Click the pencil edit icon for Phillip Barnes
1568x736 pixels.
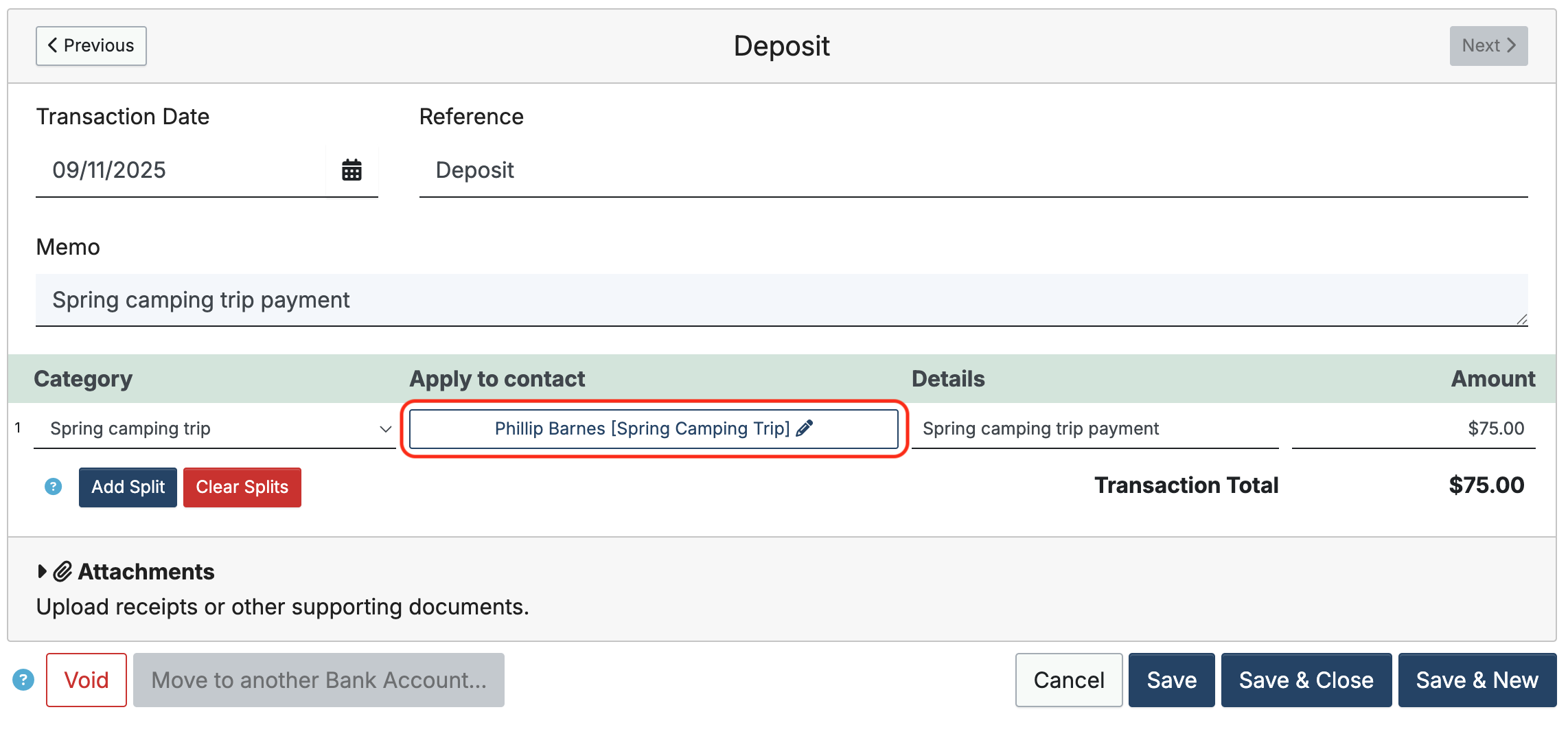click(805, 428)
